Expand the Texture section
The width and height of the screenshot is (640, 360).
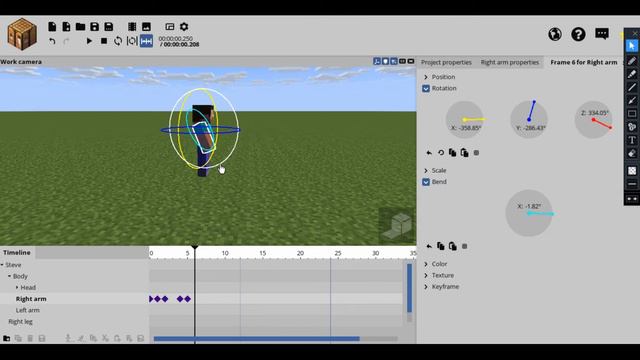pos(426,276)
